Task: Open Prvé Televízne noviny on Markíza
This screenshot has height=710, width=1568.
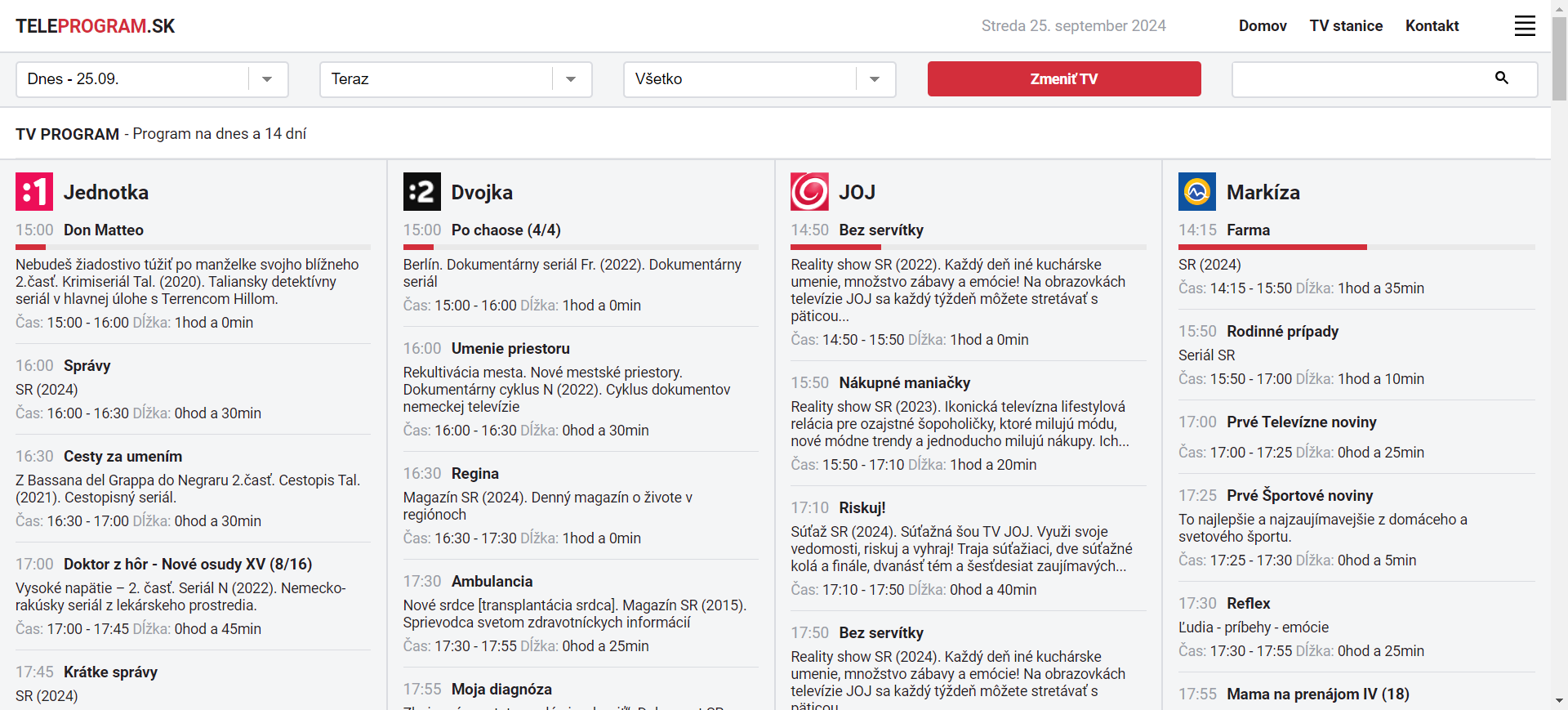Action: pos(1301,422)
